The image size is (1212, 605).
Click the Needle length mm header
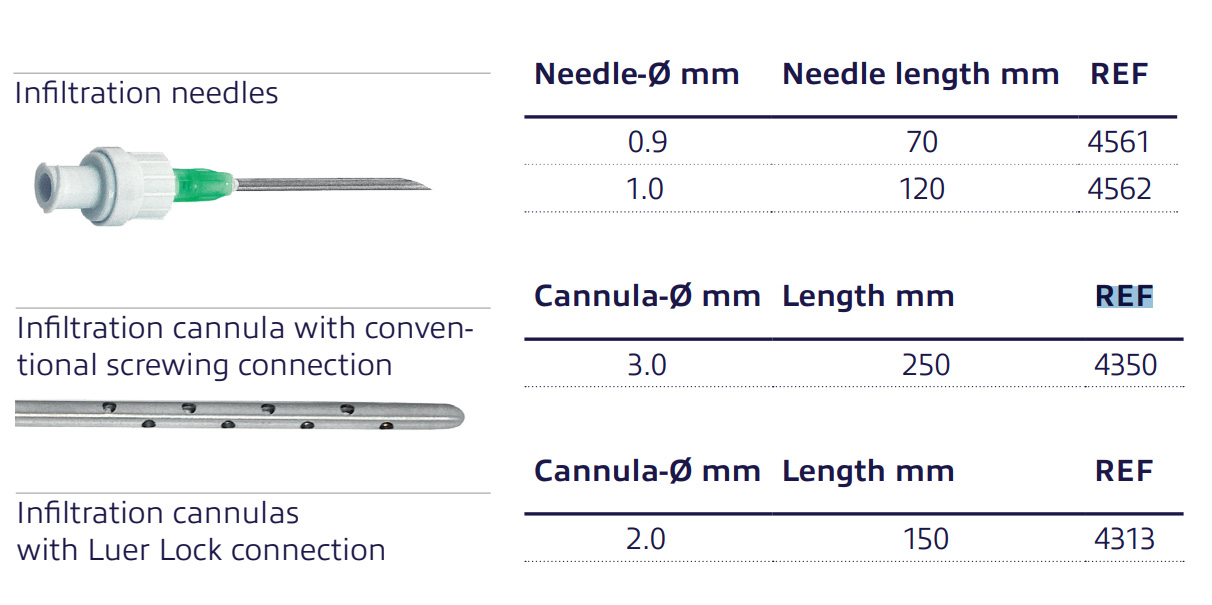pos(920,75)
